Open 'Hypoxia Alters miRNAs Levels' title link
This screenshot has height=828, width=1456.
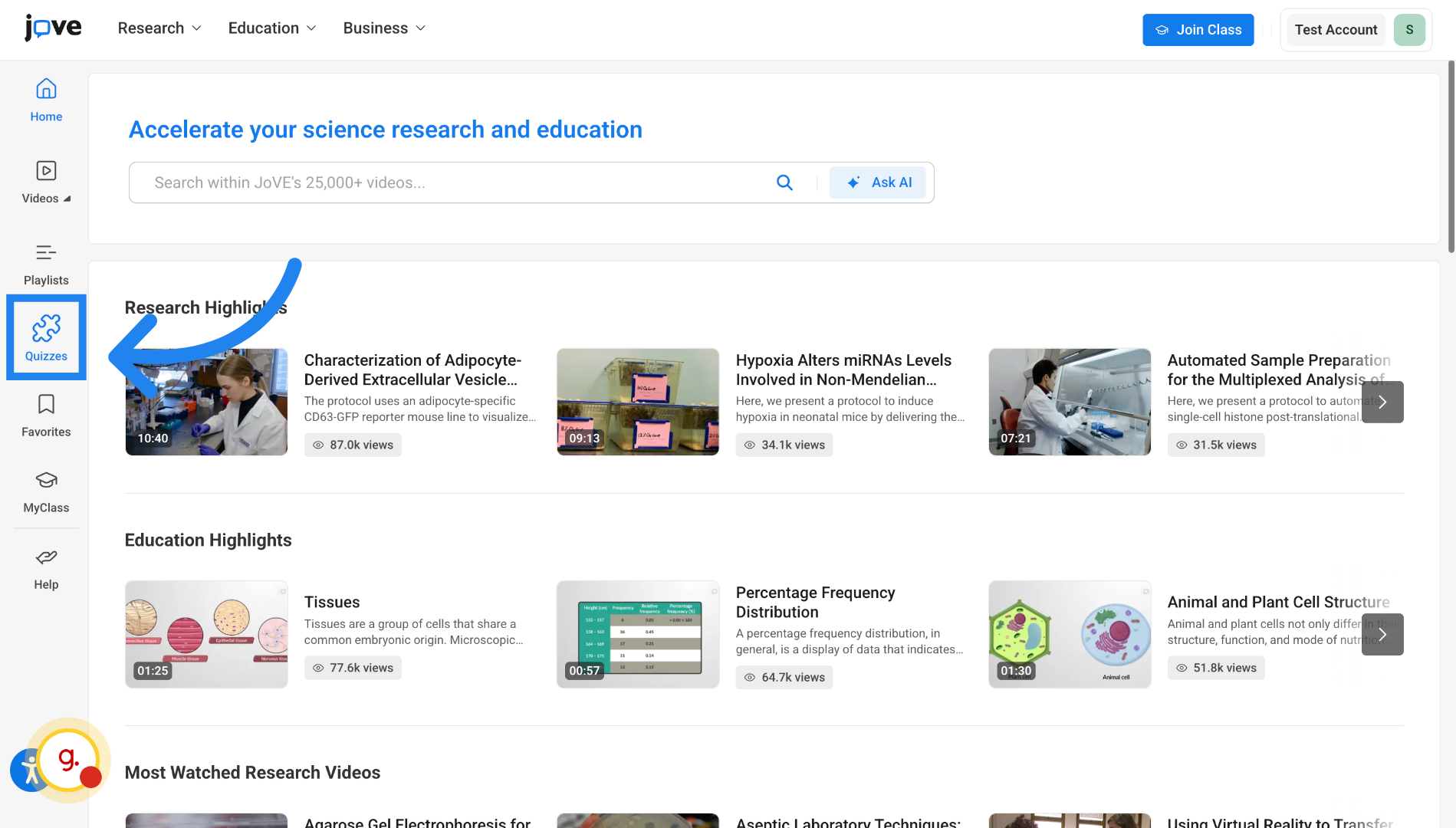click(843, 370)
